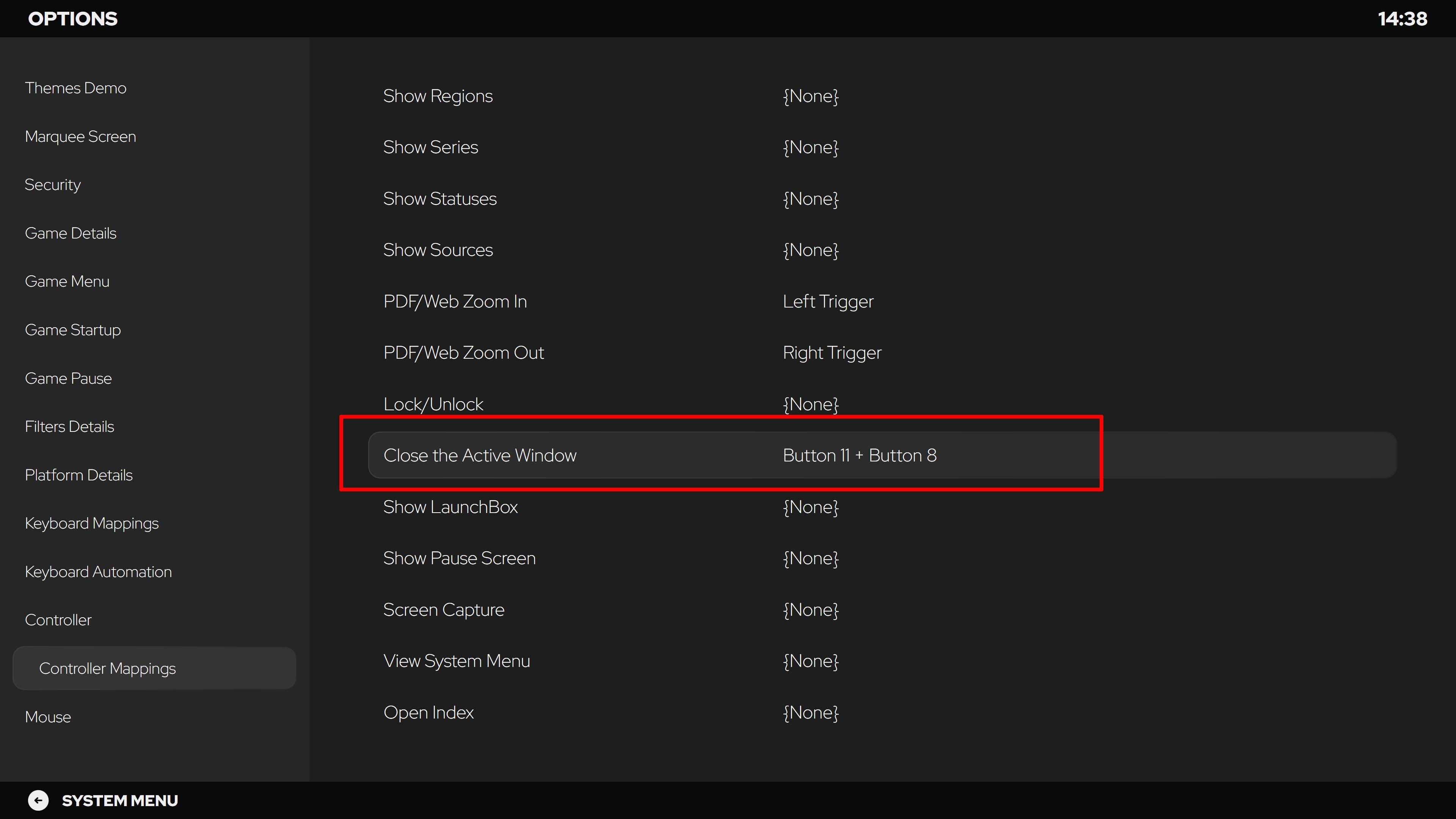This screenshot has width=1456, height=819.
Task: Select the PDF/Web Zoom Out mapping
Action: click(x=882, y=353)
